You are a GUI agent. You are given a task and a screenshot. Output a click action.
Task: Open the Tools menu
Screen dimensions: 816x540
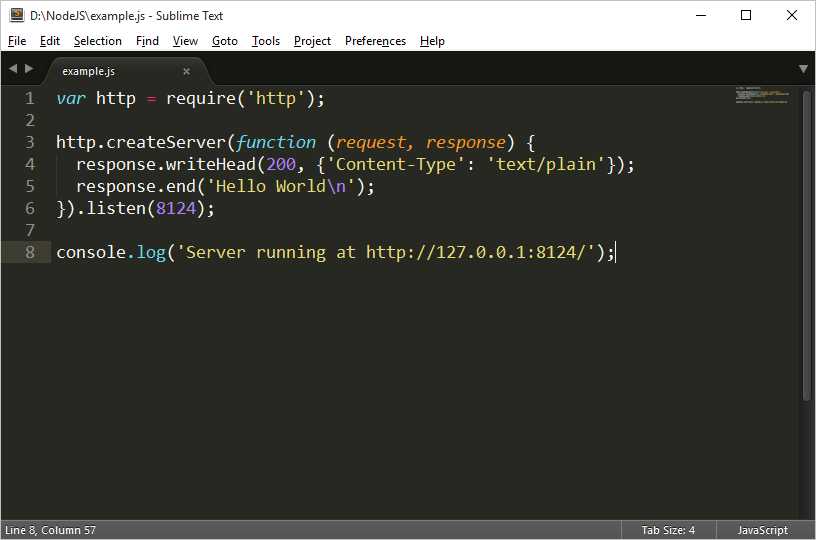[266, 41]
